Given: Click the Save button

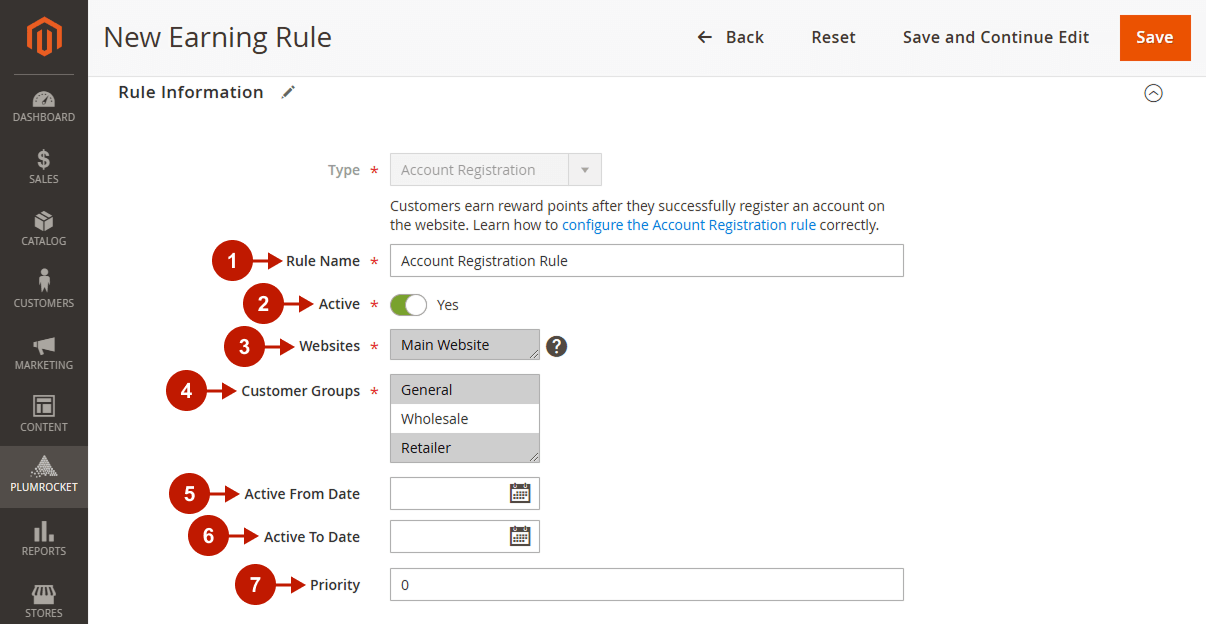Looking at the screenshot, I should pos(1155,37).
